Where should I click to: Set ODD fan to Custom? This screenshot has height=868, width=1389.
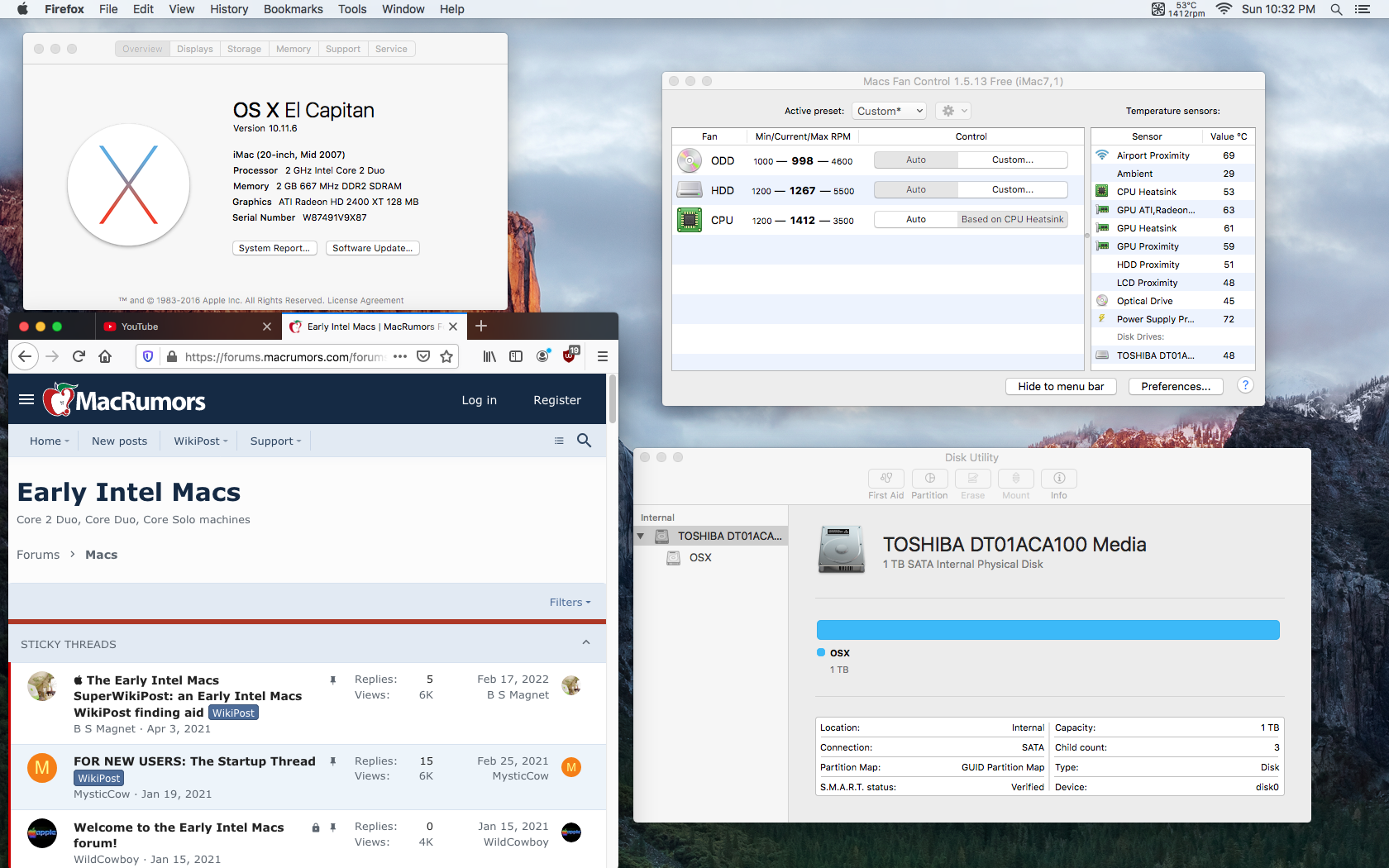point(1013,160)
